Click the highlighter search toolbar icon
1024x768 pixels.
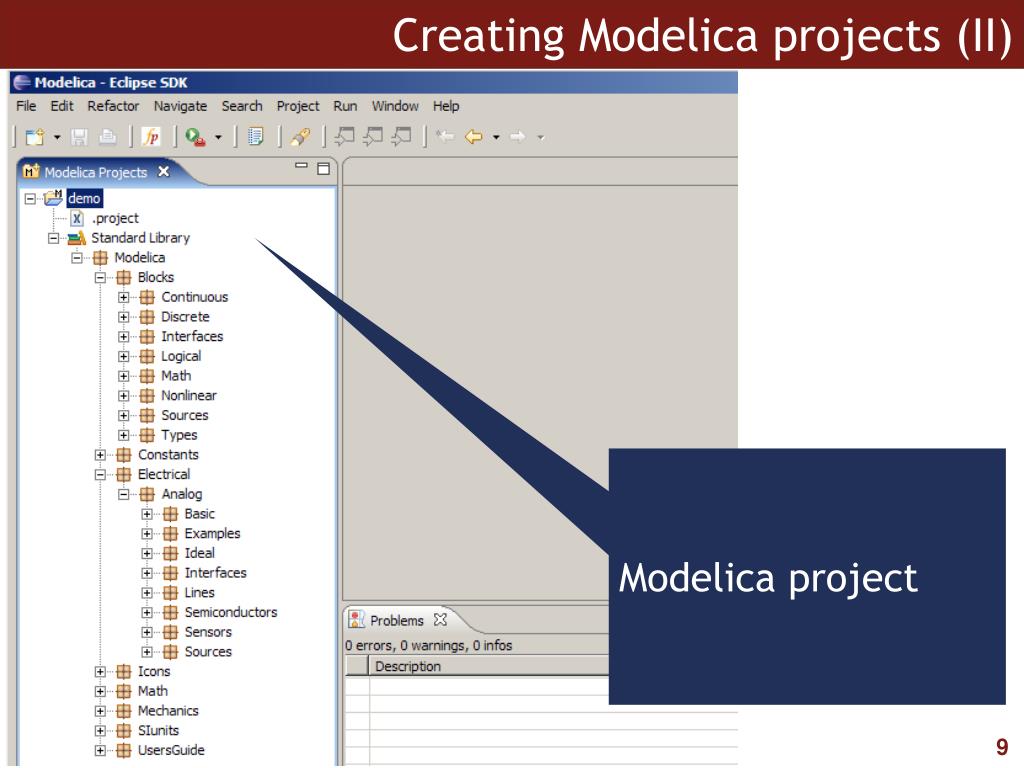(x=300, y=137)
